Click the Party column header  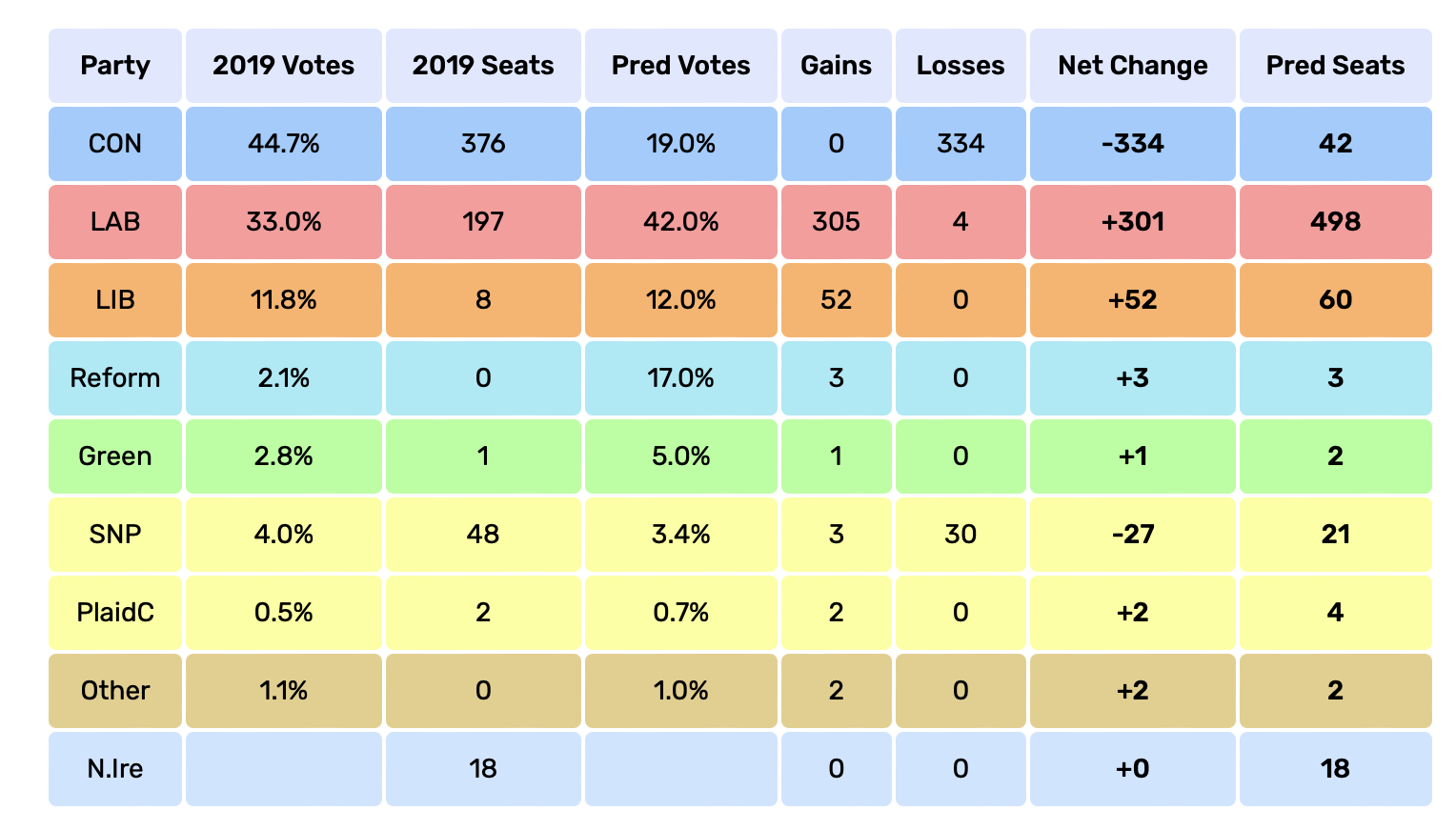coord(115,66)
